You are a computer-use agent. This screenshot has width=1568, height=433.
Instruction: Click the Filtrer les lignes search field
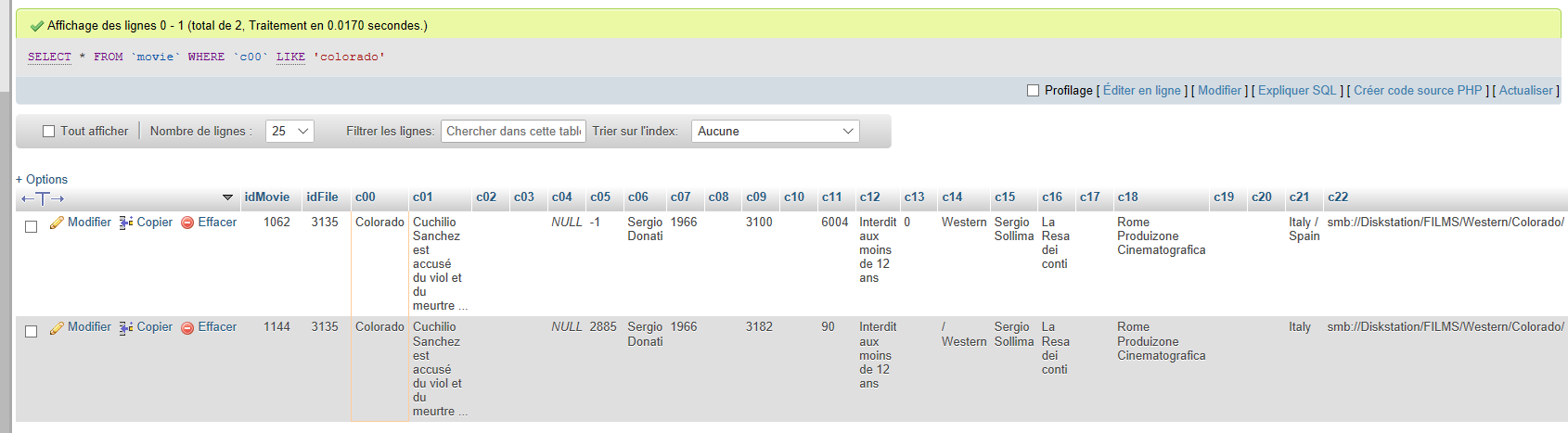[x=513, y=132]
